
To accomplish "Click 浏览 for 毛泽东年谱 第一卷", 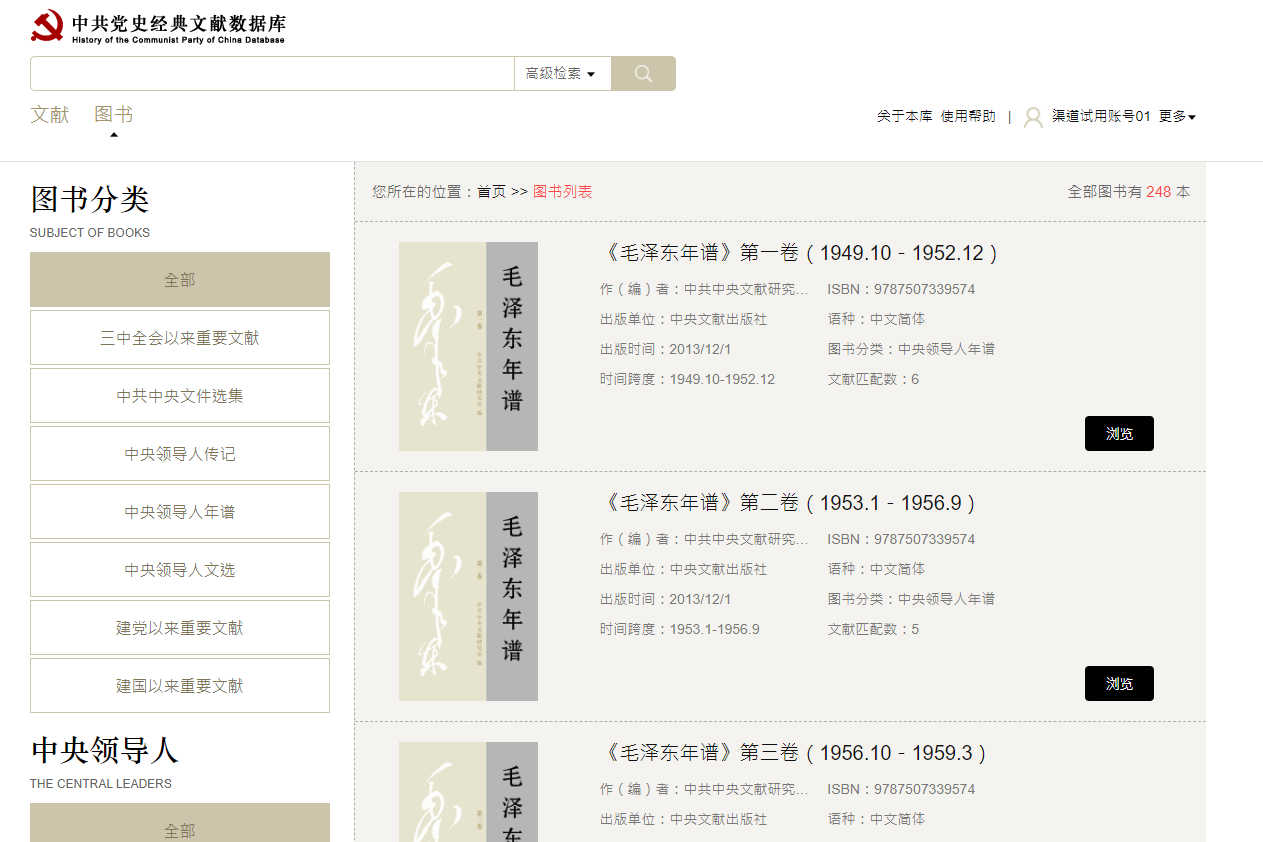I will [x=1119, y=434].
